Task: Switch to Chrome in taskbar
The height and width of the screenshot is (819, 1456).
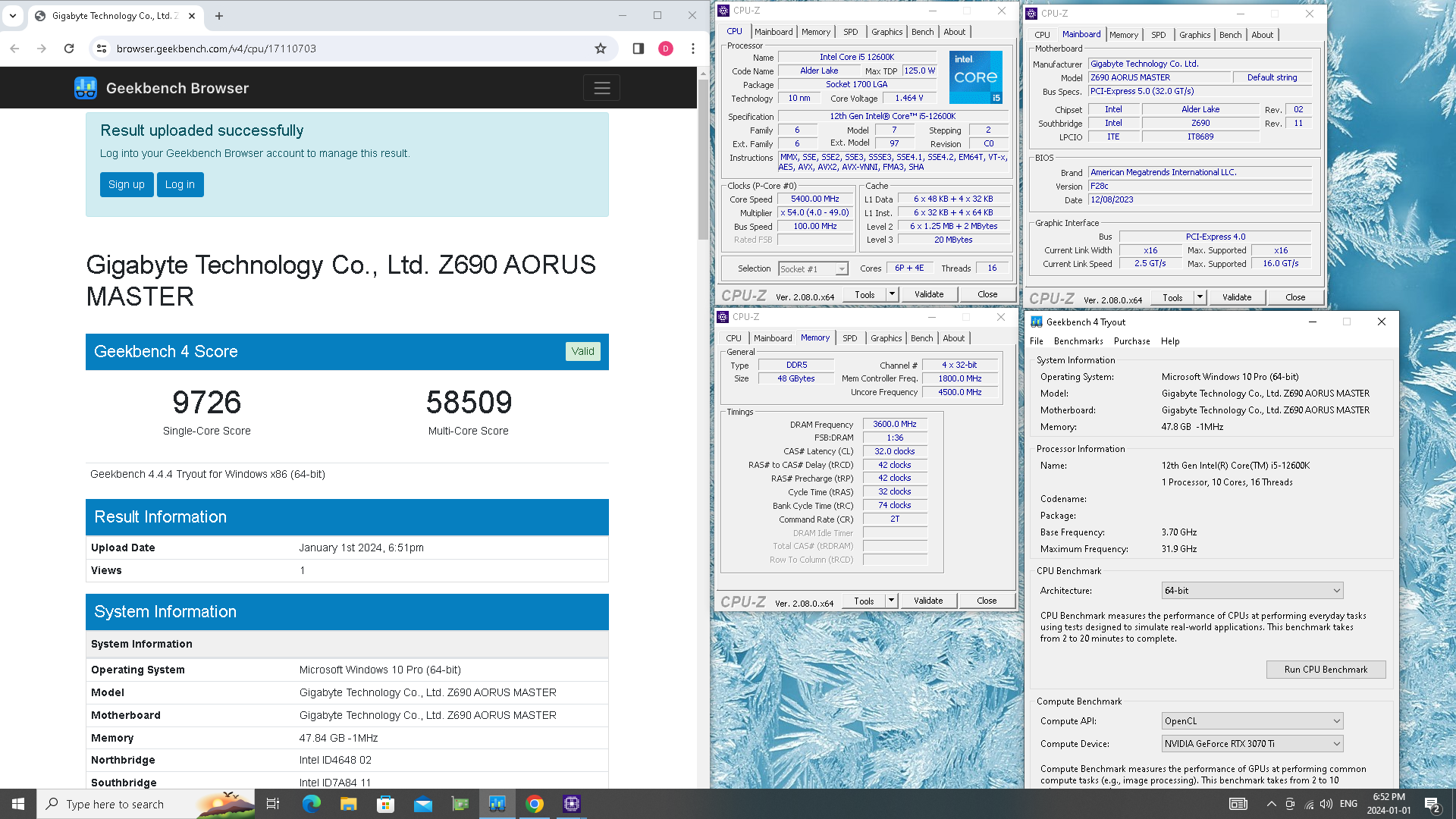Action: coord(535,804)
